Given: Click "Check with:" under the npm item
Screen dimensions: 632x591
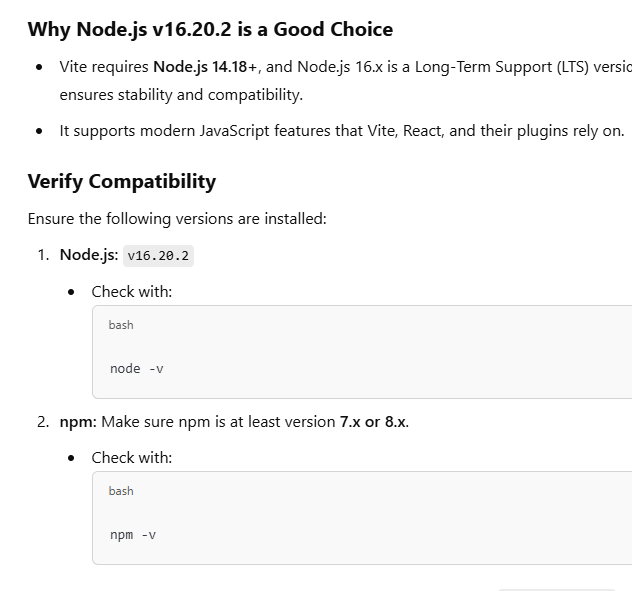Looking at the screenshot, I should pyautogui.click(x=132, y=458).
